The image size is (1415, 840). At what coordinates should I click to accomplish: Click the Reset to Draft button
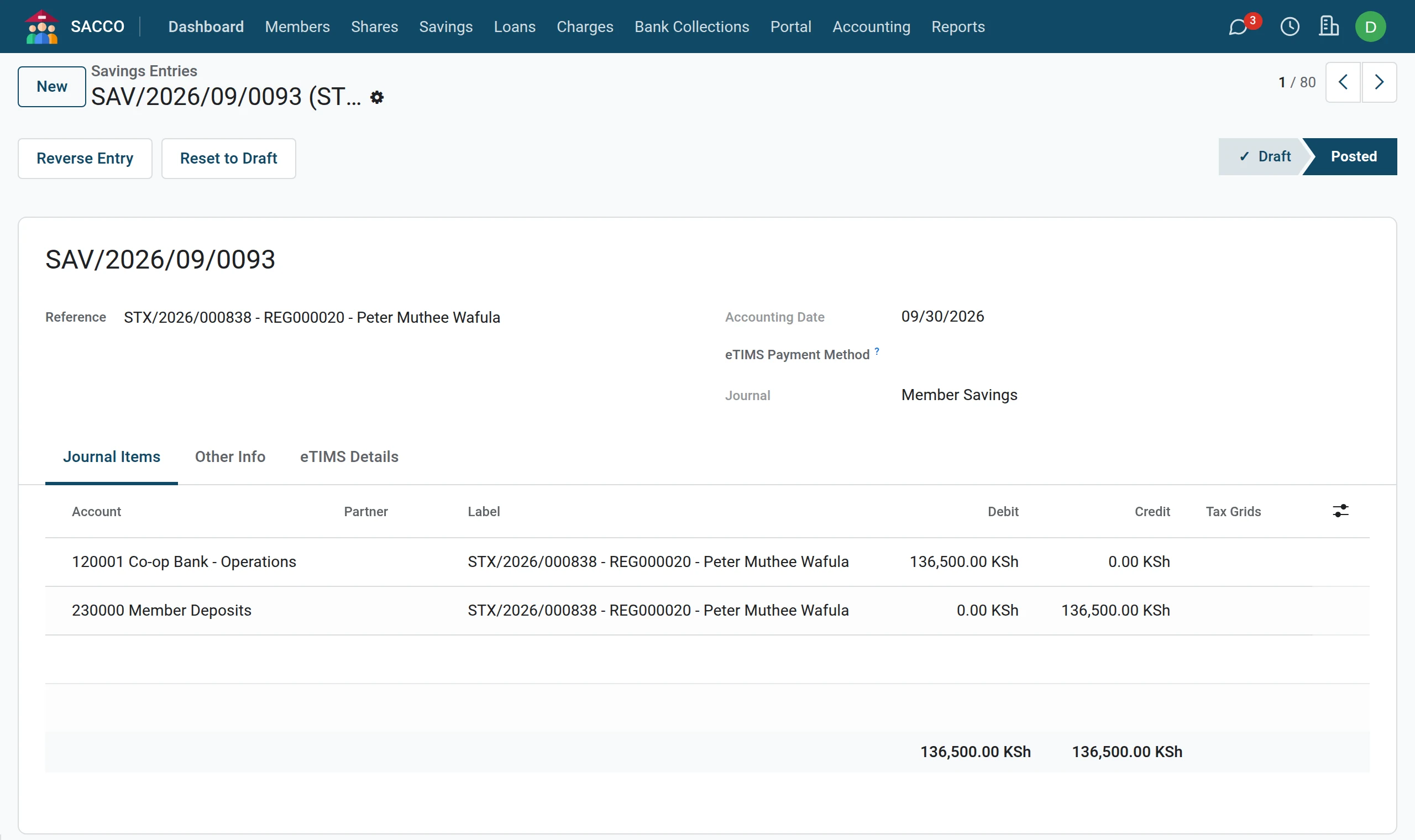tap(228, 158)
